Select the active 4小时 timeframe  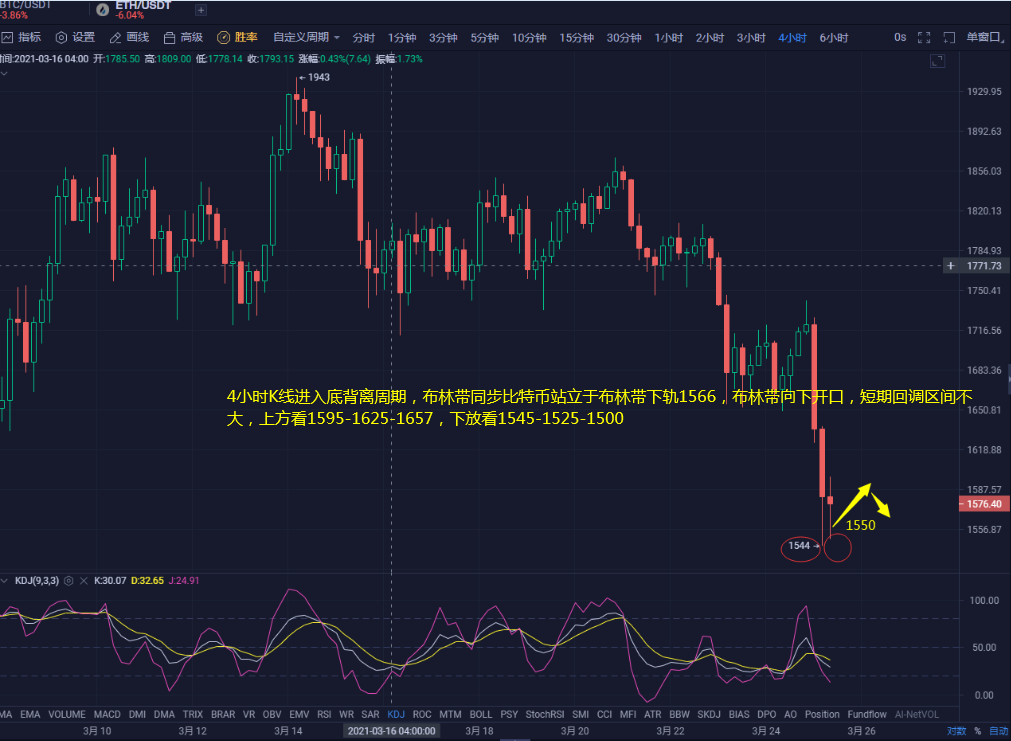click(792, 37)
